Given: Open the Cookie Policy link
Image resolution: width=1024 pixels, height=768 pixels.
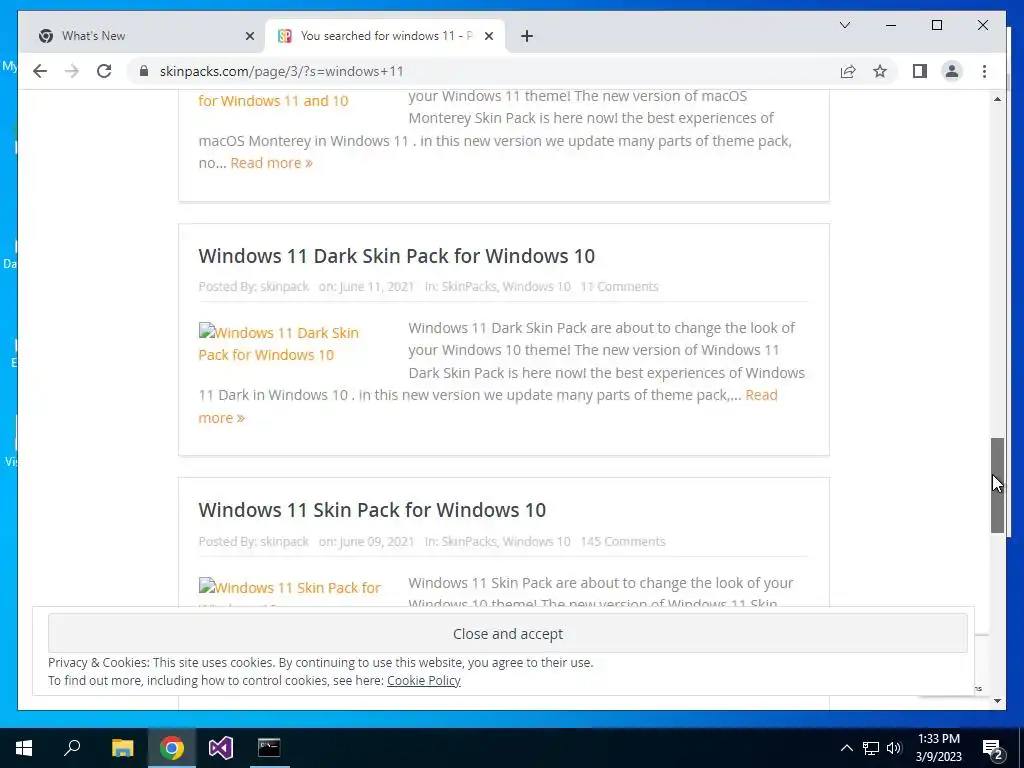Looking at the screenshot, I should coord(424,680).
